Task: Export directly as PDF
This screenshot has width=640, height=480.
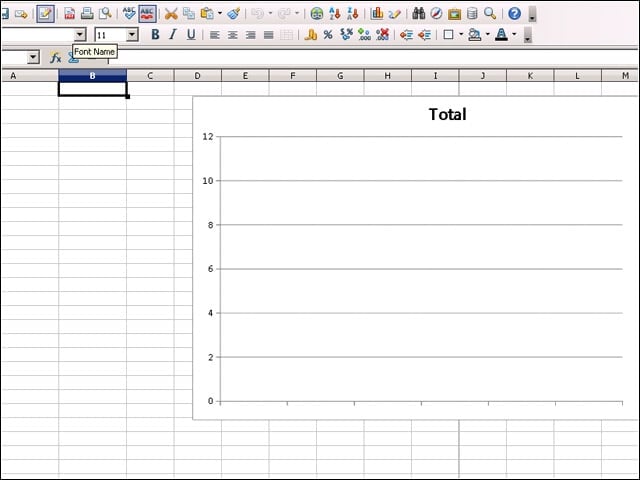Action: coord(69,14)
